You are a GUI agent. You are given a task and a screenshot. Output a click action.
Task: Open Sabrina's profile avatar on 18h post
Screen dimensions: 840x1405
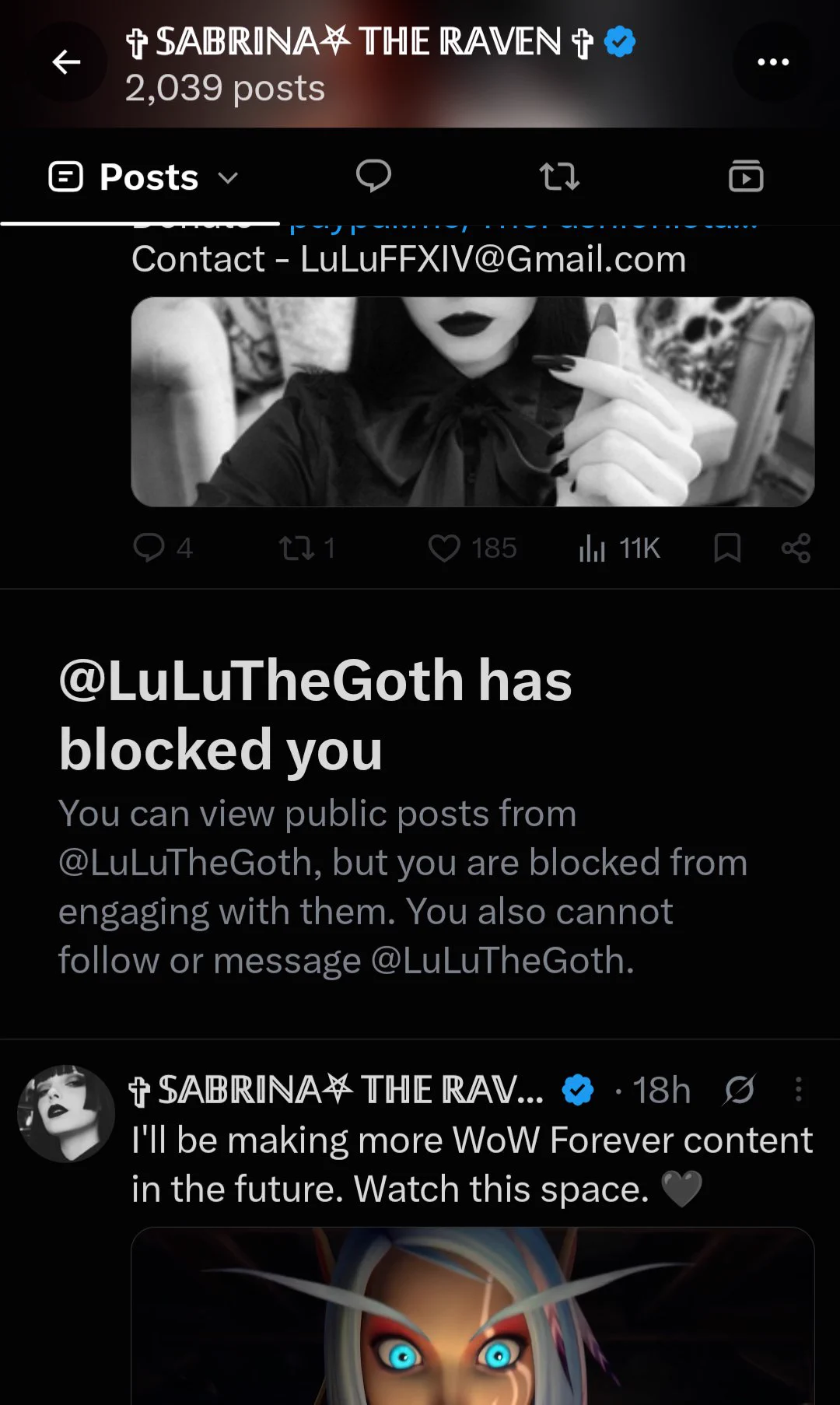66,1113
